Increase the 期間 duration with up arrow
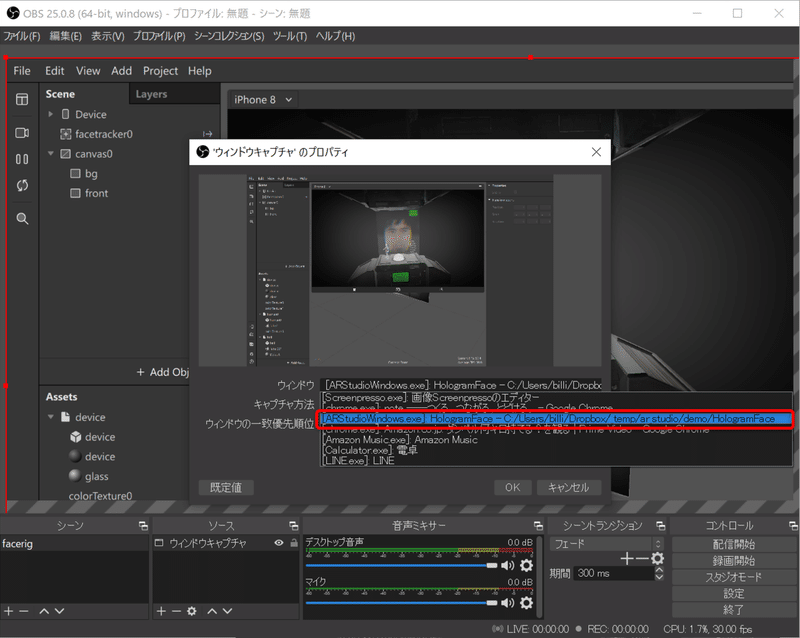800x638 pixels. (659, 570)
